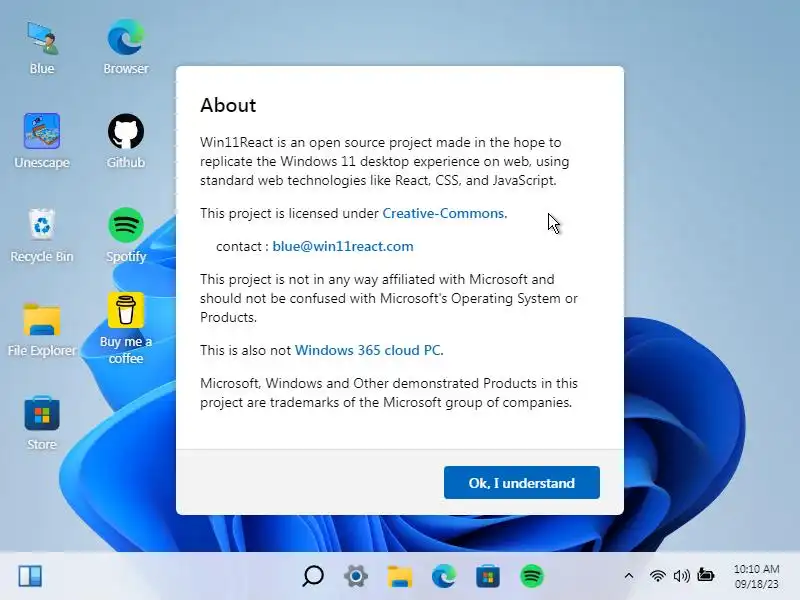Open File Explorer from the taskbar
The height and width of the screenshot is (600, 800).
coord(400,577)
